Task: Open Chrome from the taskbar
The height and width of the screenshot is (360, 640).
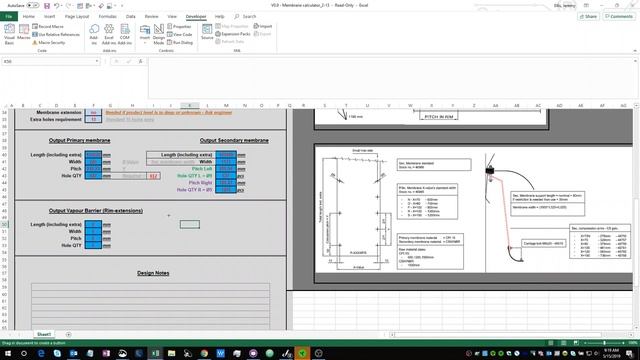Action: click(x=204, y=353)
